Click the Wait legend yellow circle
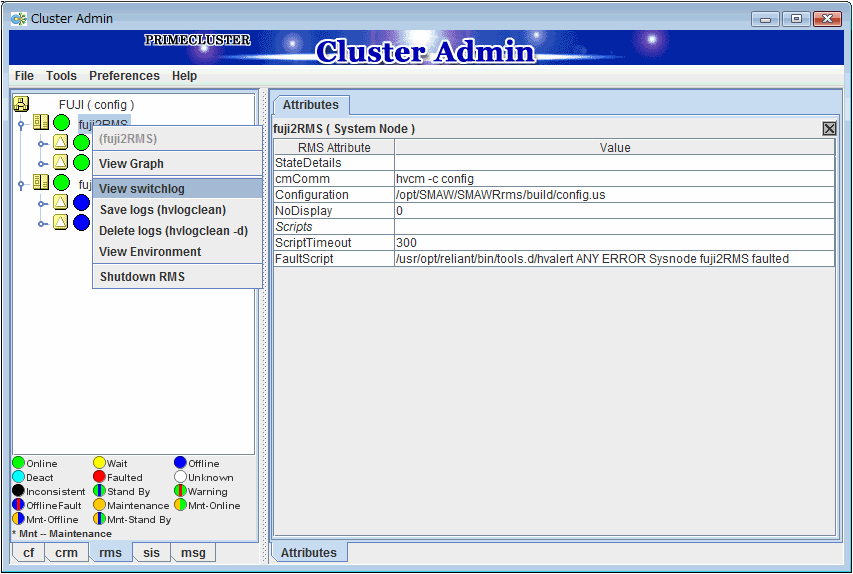 coord(100,462)
